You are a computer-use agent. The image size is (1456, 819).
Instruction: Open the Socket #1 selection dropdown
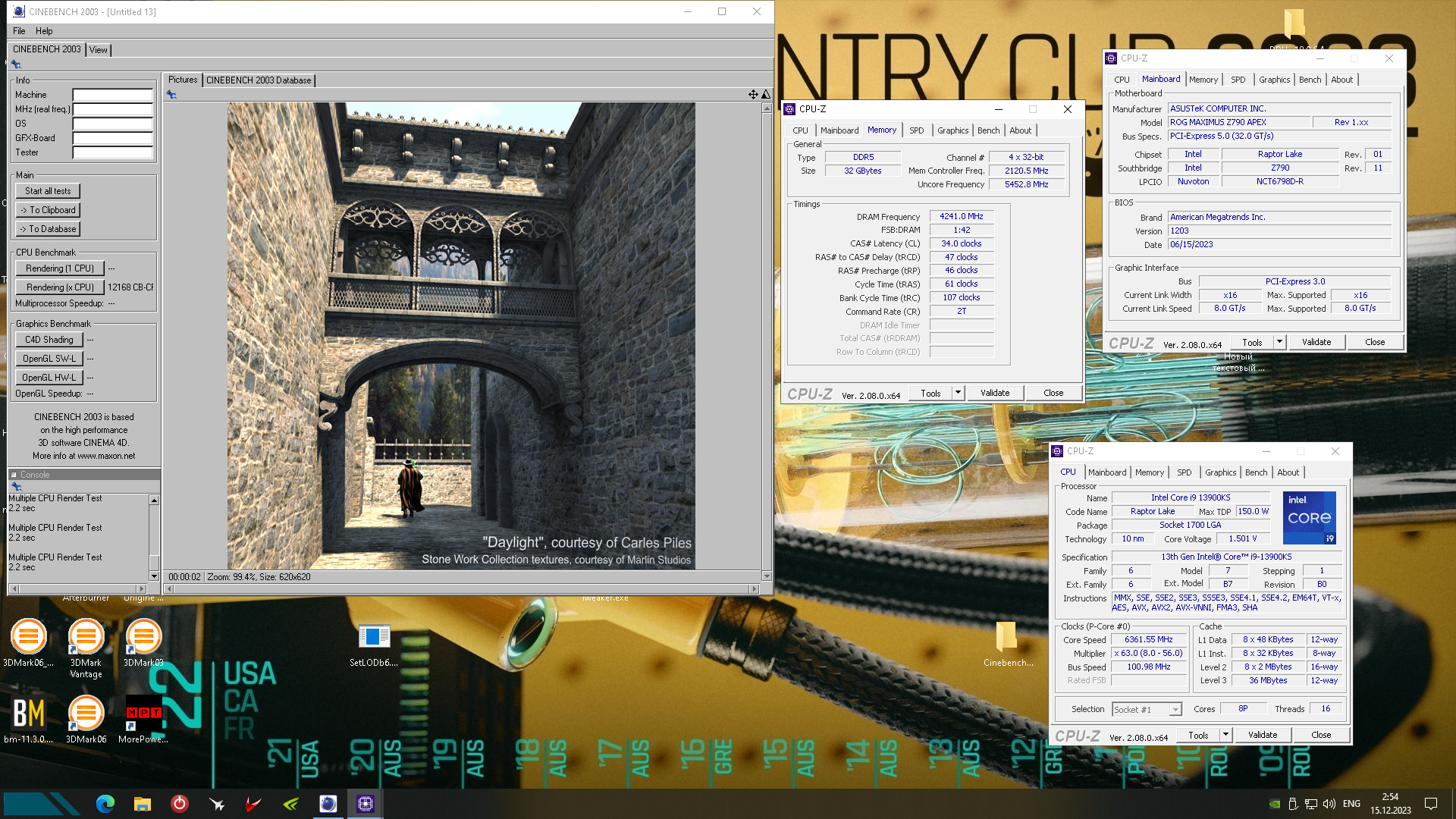(1147, 710)
